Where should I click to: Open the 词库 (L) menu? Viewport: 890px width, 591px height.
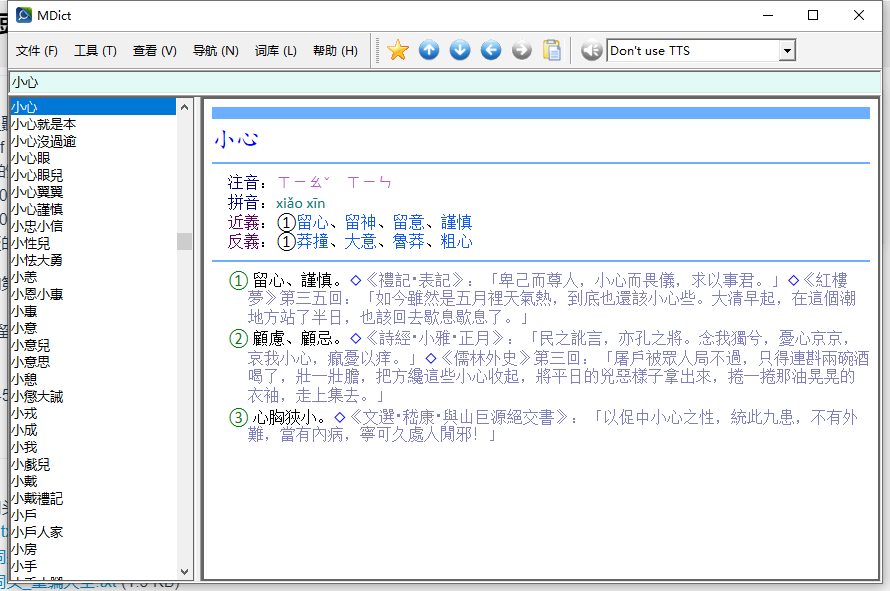click(x=275, y=51)
